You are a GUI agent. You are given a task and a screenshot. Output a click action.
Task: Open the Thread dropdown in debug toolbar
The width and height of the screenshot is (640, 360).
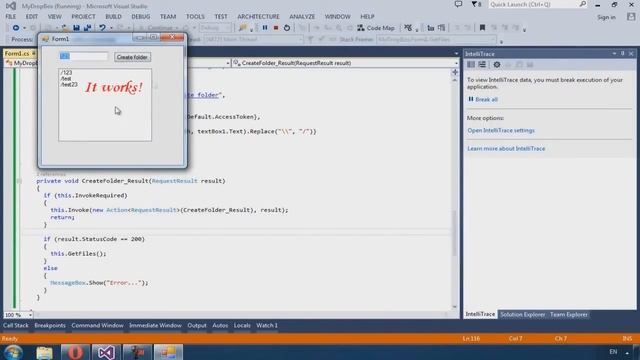tap(253, 40)
